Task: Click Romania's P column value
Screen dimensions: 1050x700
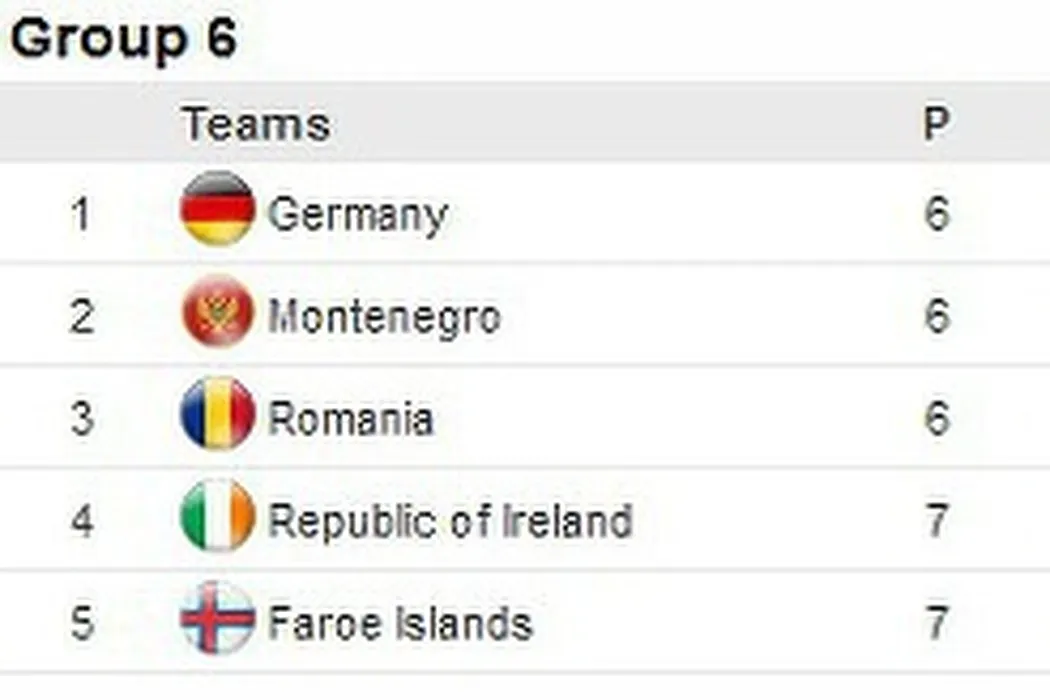Action: tap(936, 418)
